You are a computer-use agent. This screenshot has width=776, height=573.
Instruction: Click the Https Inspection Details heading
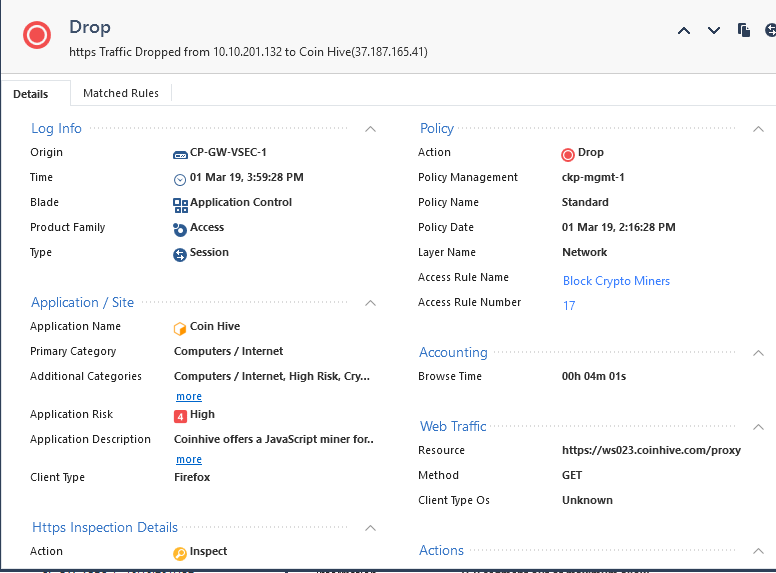(105, 527)
